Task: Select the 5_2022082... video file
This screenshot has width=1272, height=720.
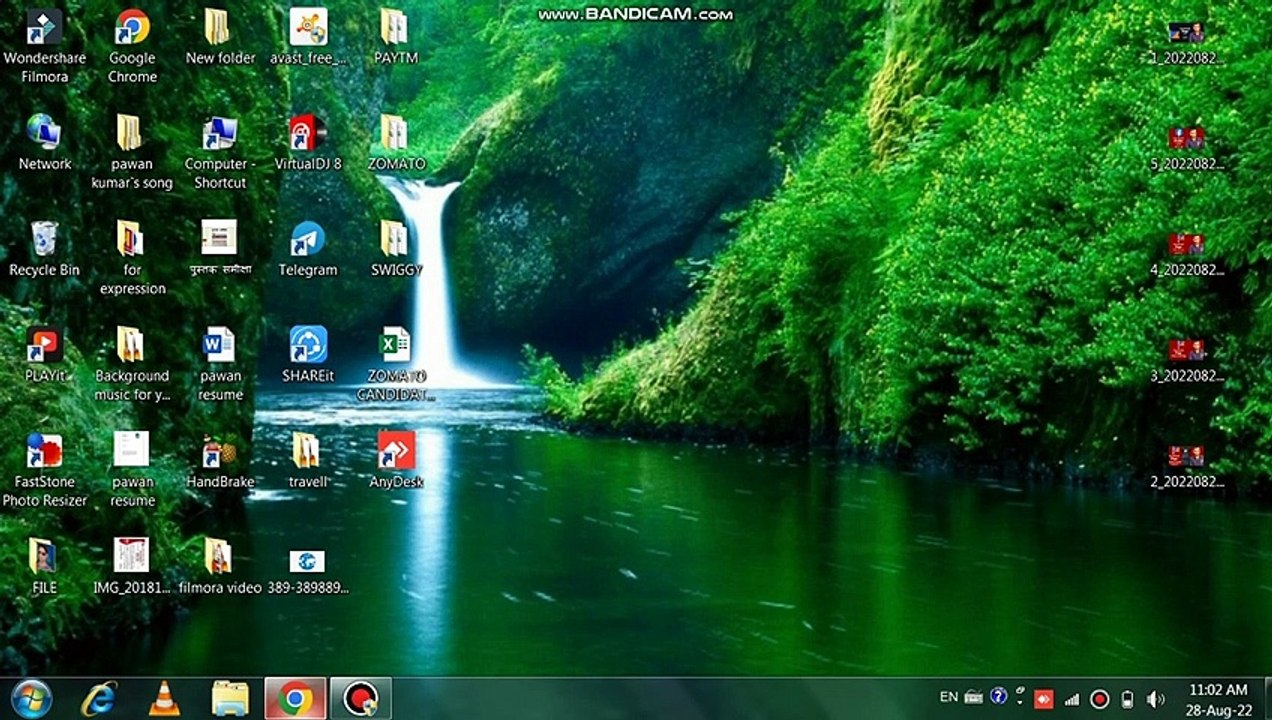Action: pyautogui.click(x=1187, y=148)
